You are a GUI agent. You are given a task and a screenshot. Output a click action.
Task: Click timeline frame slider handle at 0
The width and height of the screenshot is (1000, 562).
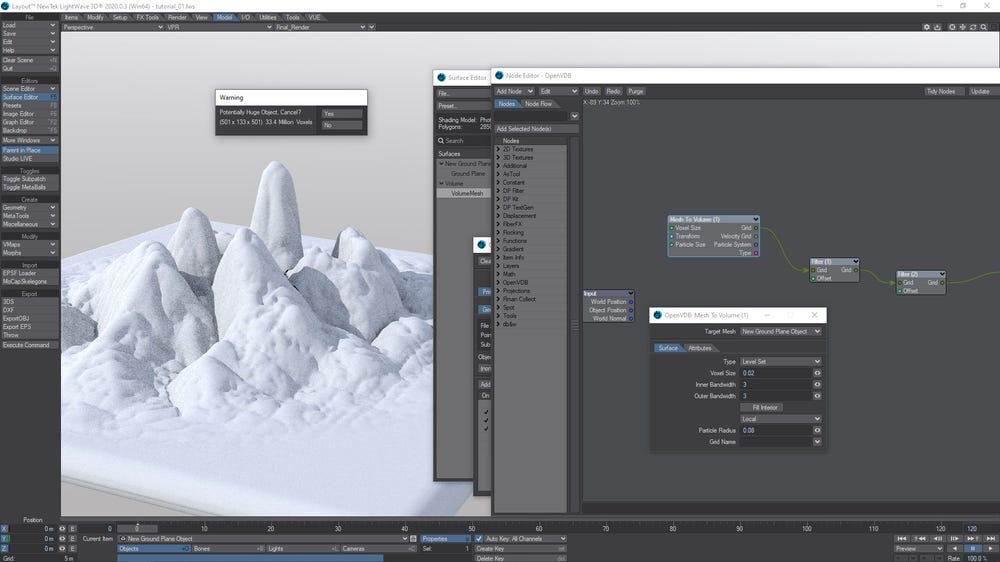pos(136,528)
